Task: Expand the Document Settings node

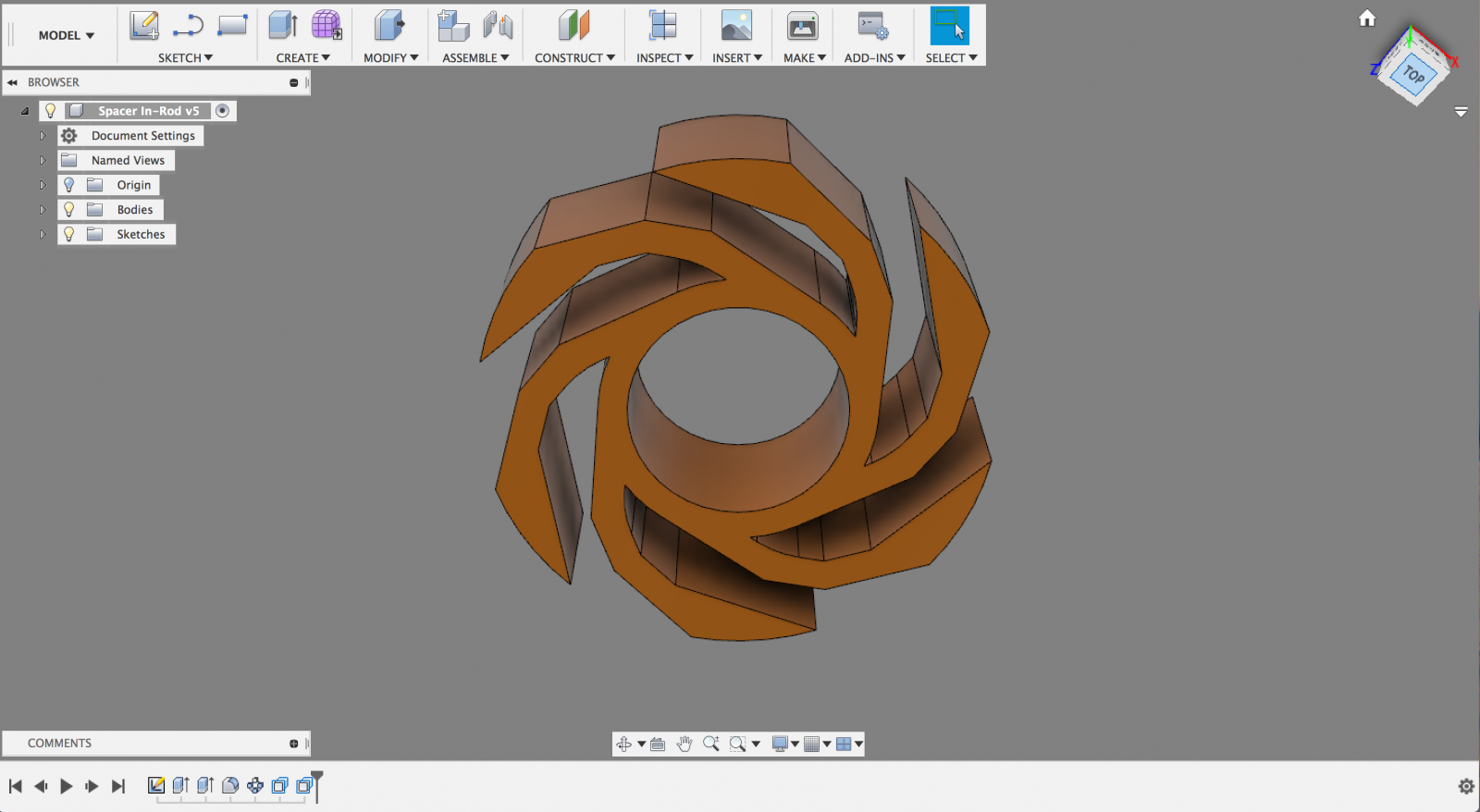Action: [x=42, y=136]
